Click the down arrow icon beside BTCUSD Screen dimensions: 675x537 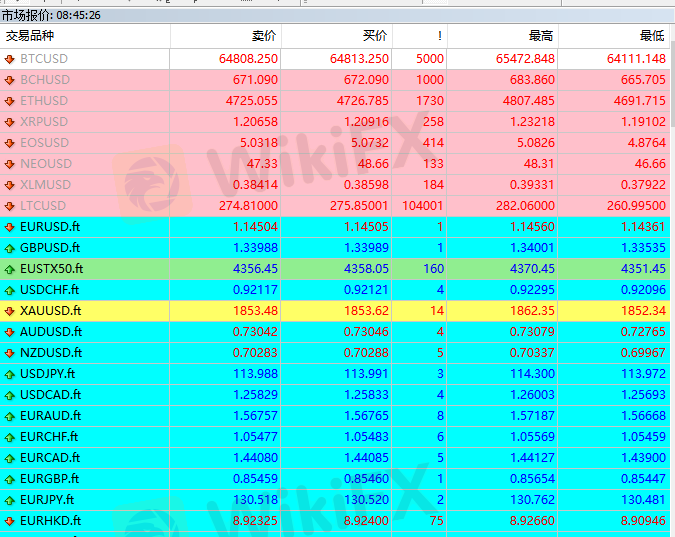(x=10, y=59)
